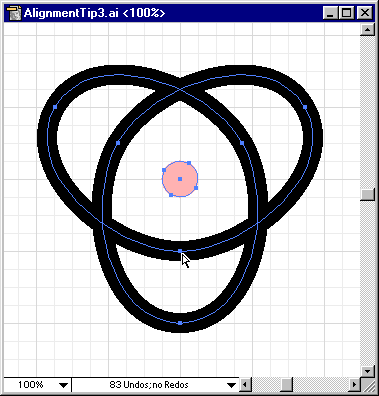Select the left inner anchor point on the oval
The height and width of the screenshot is (396, 379).
pyautogui.click(x=118, y=143)
